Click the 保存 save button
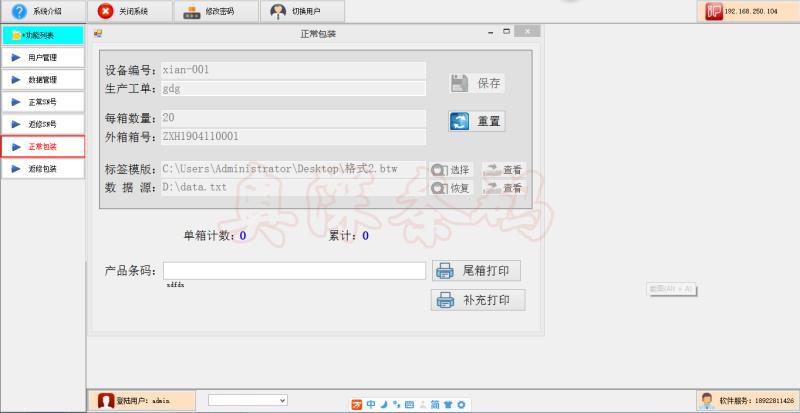Image resolution: width=800 pixels, height=413 pixels. [477, 83]
